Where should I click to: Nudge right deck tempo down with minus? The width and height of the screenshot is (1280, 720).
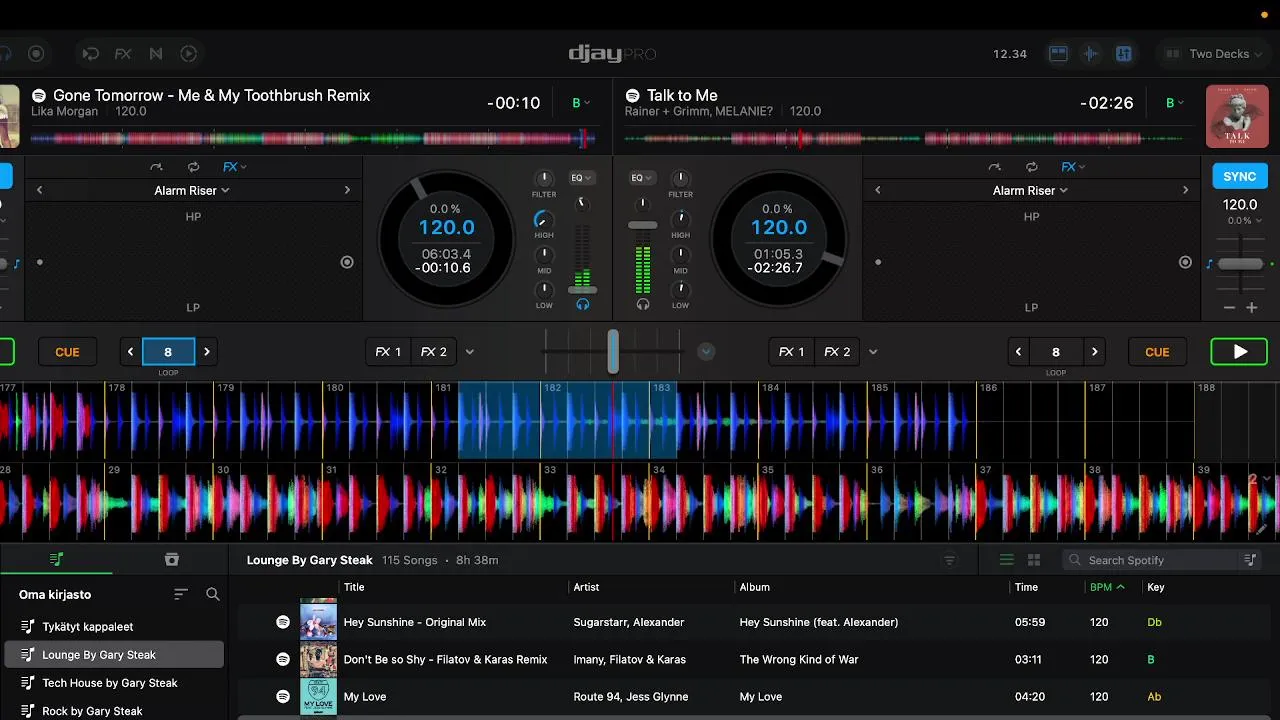pyautogui.click(x=1229, y=308)
